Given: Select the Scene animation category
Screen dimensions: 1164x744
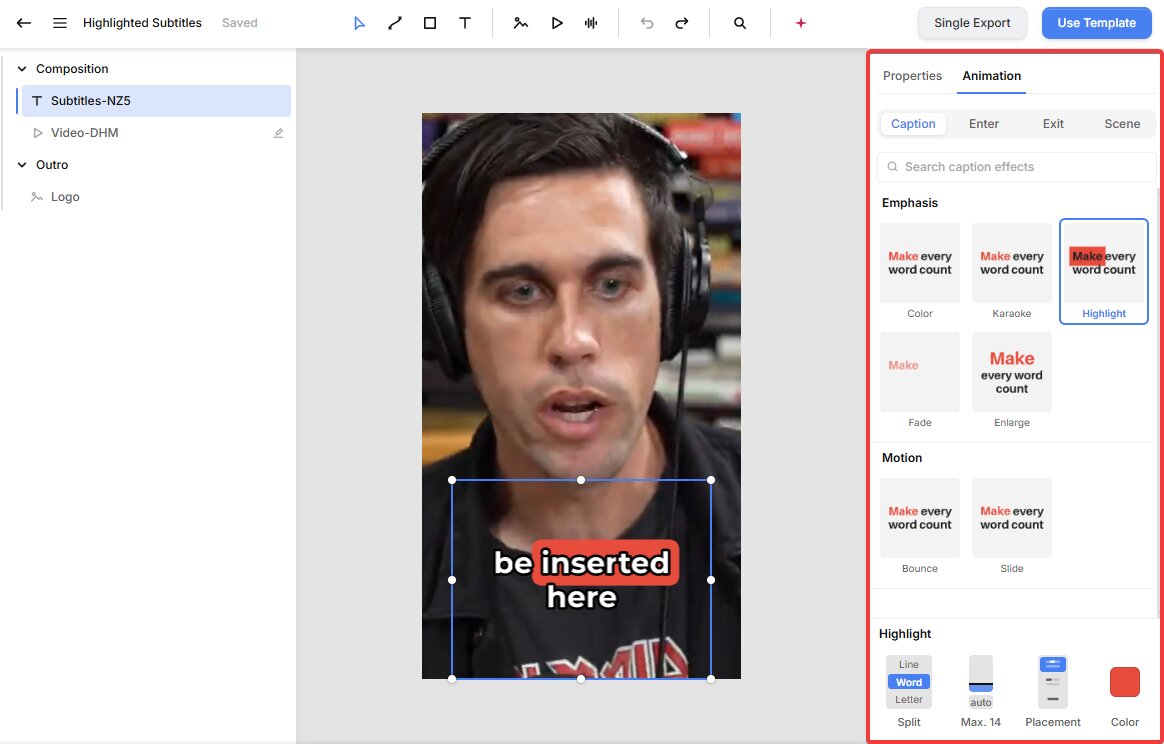Looking at the screenshot, I should (1122, 124).
